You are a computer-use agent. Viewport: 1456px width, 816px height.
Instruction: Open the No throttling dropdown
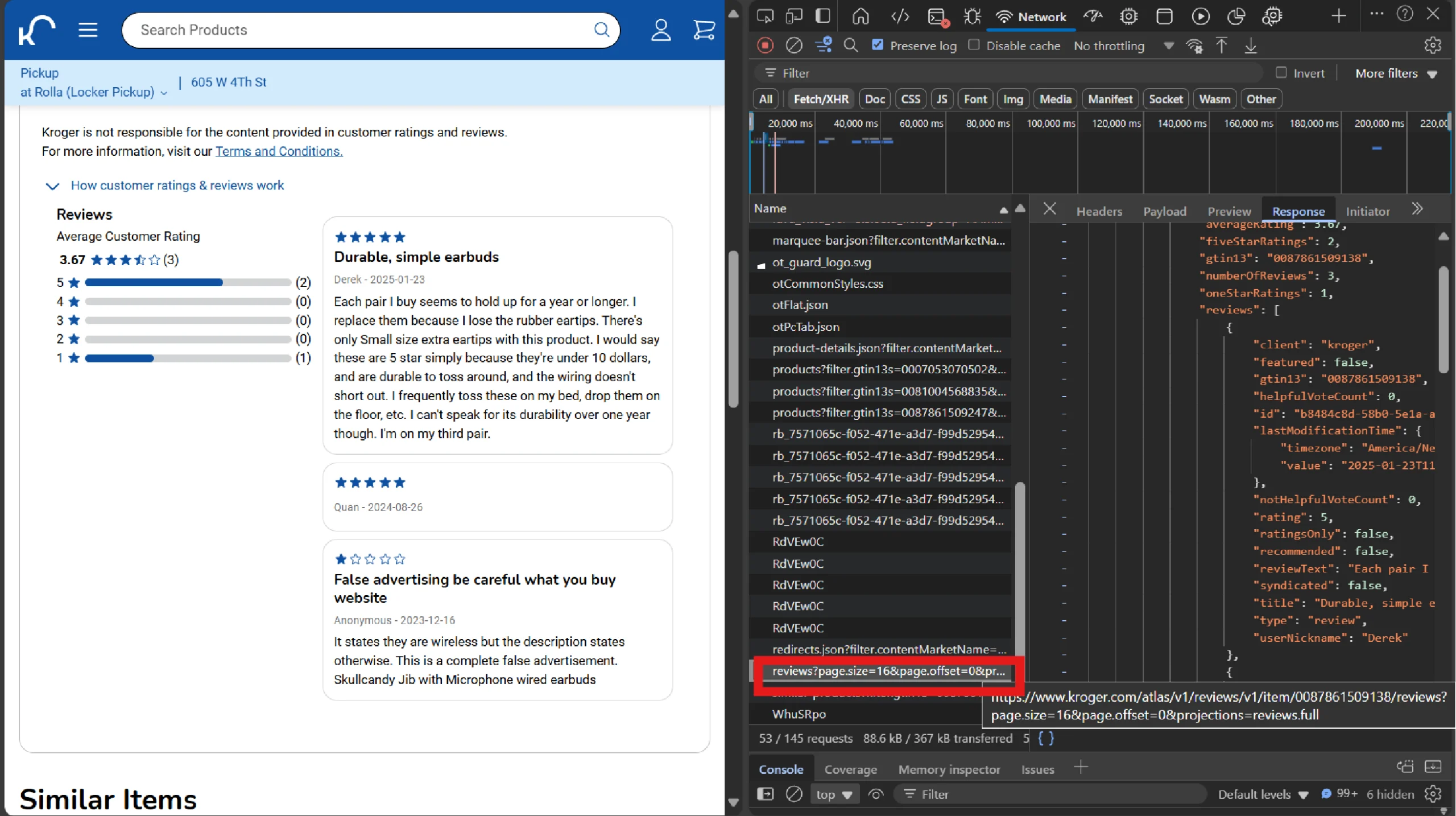pyautogui.click(x=1123, y=46)
